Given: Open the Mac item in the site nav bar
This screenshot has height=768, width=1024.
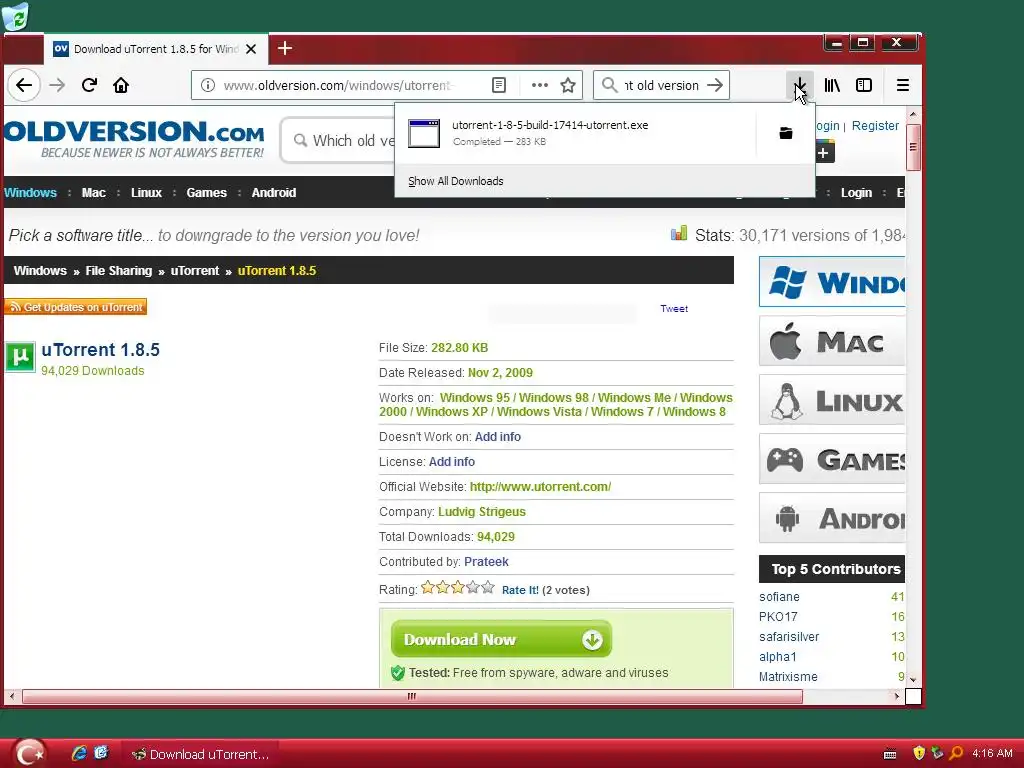Looking at the screenshot, I should (93, 193).
